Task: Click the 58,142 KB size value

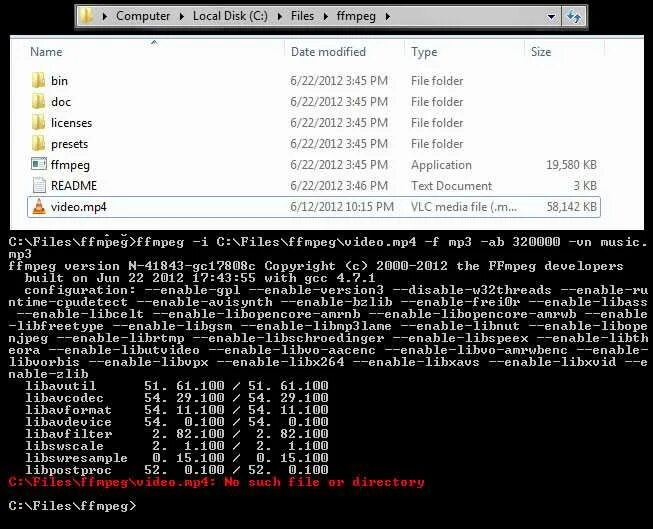Action: coord(571,207)
